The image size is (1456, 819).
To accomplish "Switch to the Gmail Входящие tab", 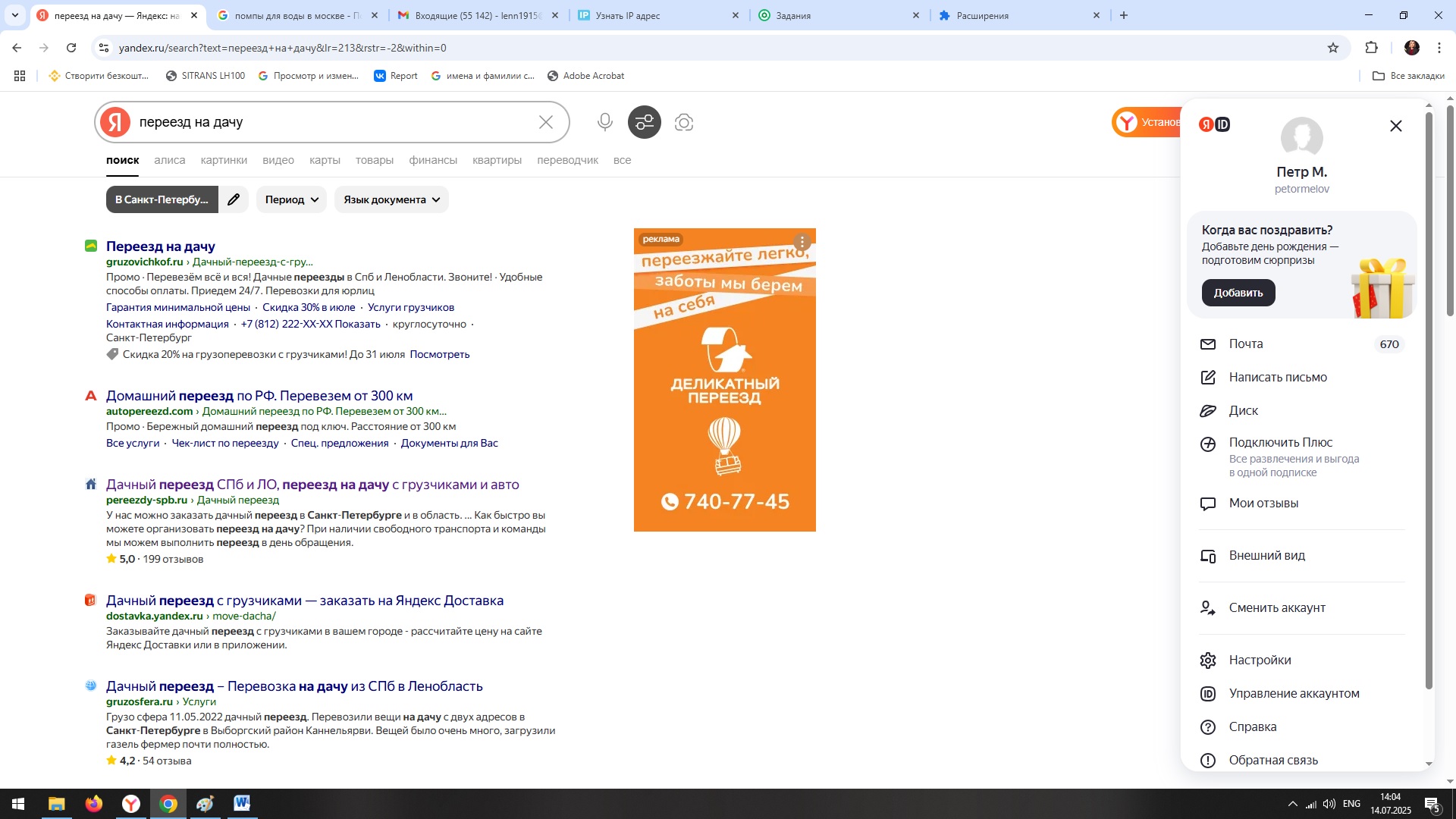I will point(478,15).
